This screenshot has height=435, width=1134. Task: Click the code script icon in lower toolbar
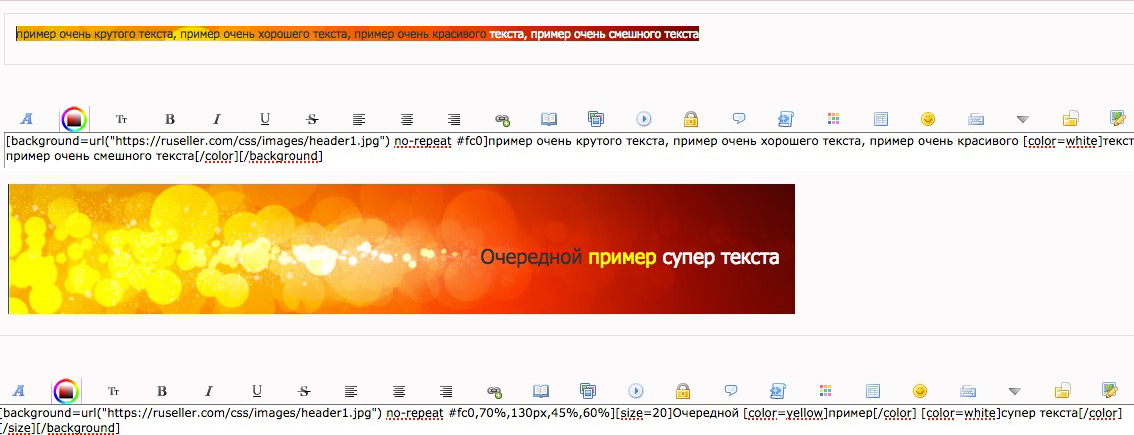point(778,391)
